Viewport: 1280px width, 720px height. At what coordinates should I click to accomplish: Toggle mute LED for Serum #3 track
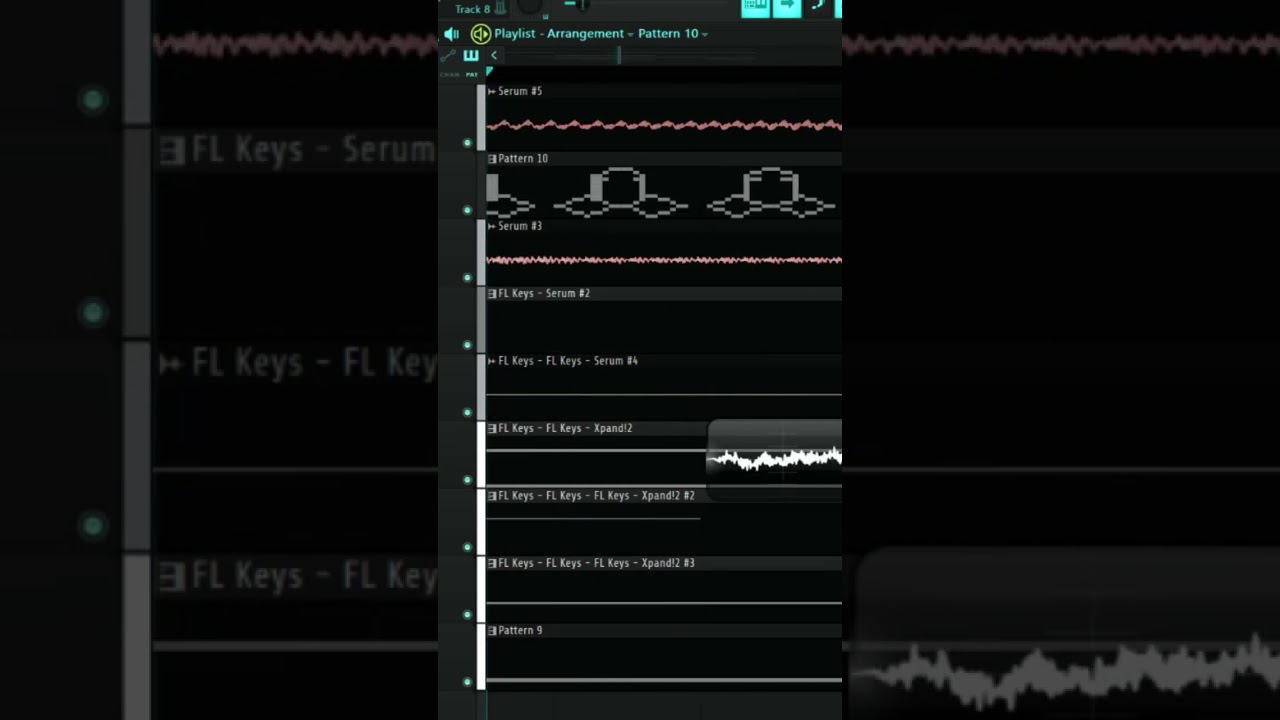pos(467,278)
